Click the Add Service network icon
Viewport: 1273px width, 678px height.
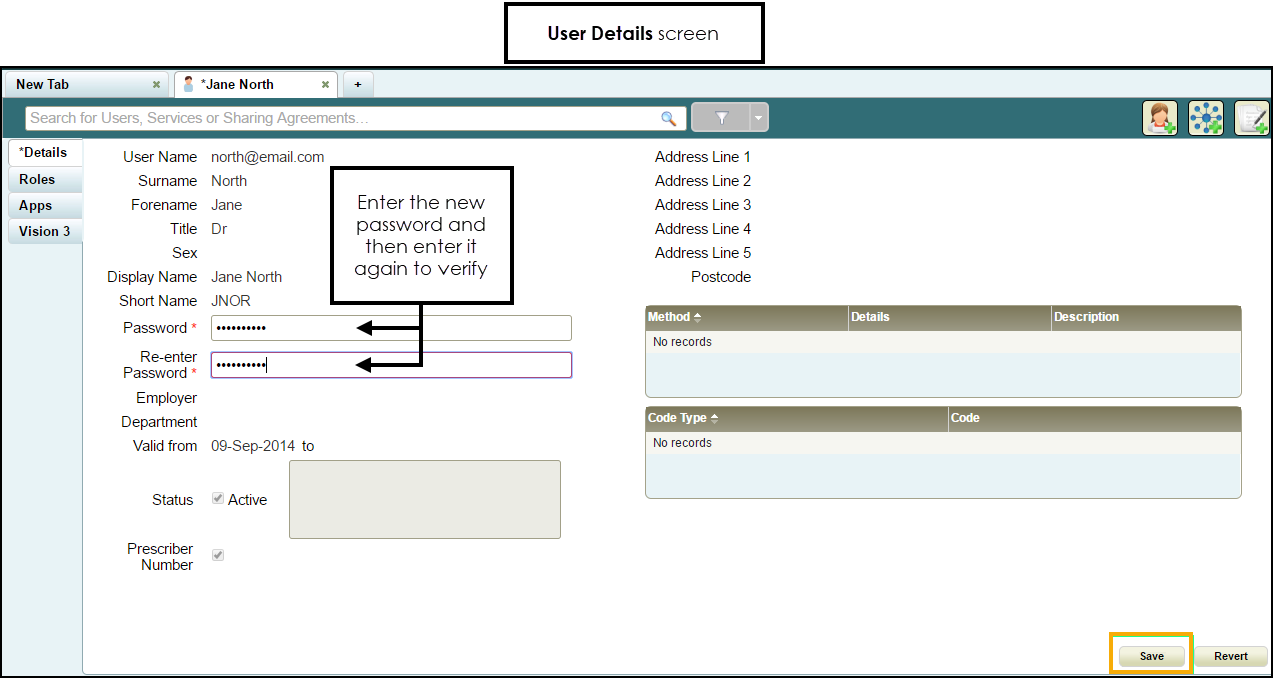click(x=1206, y=118)
